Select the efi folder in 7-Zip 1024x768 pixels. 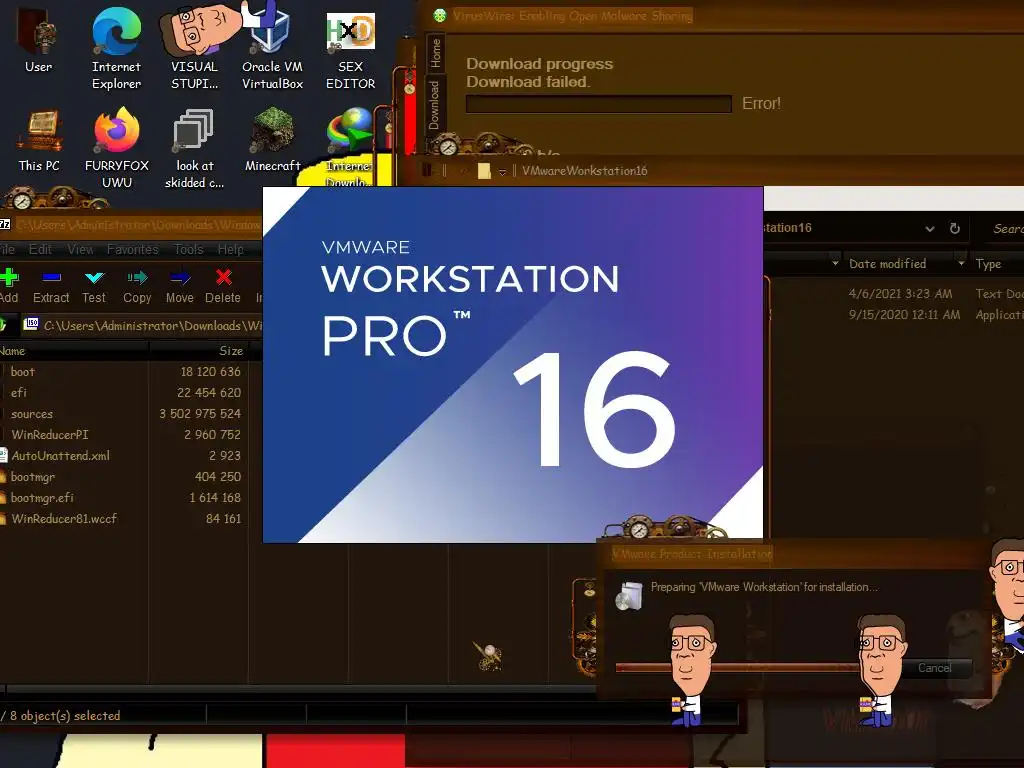(x=18, y=392)
